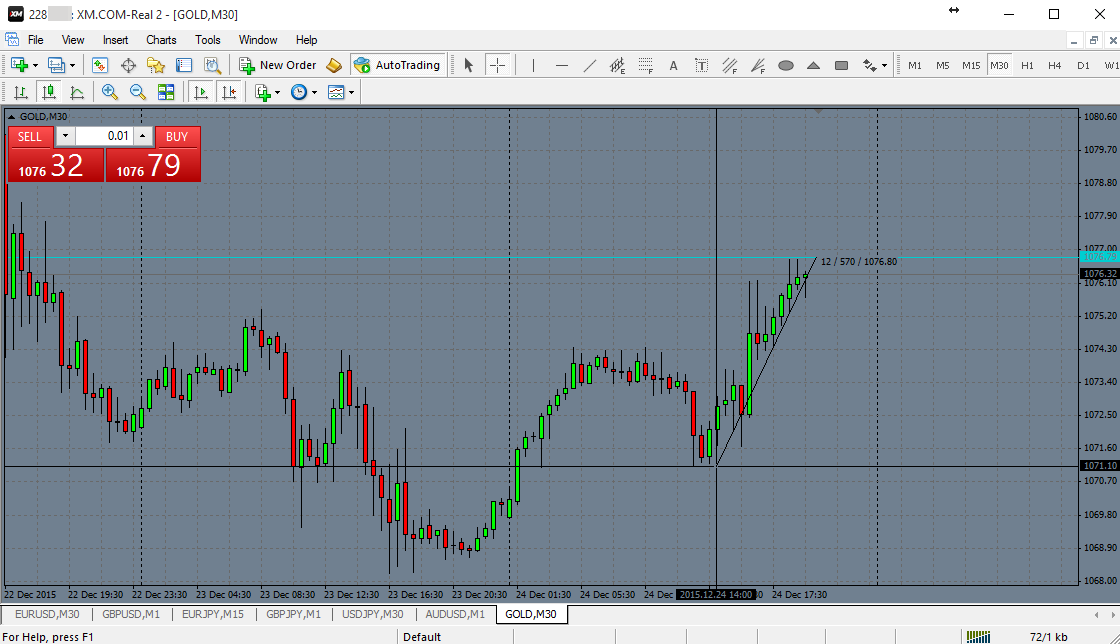Click the red BUY 1076.79 button
1120x644 pixels.
[153, 166]
